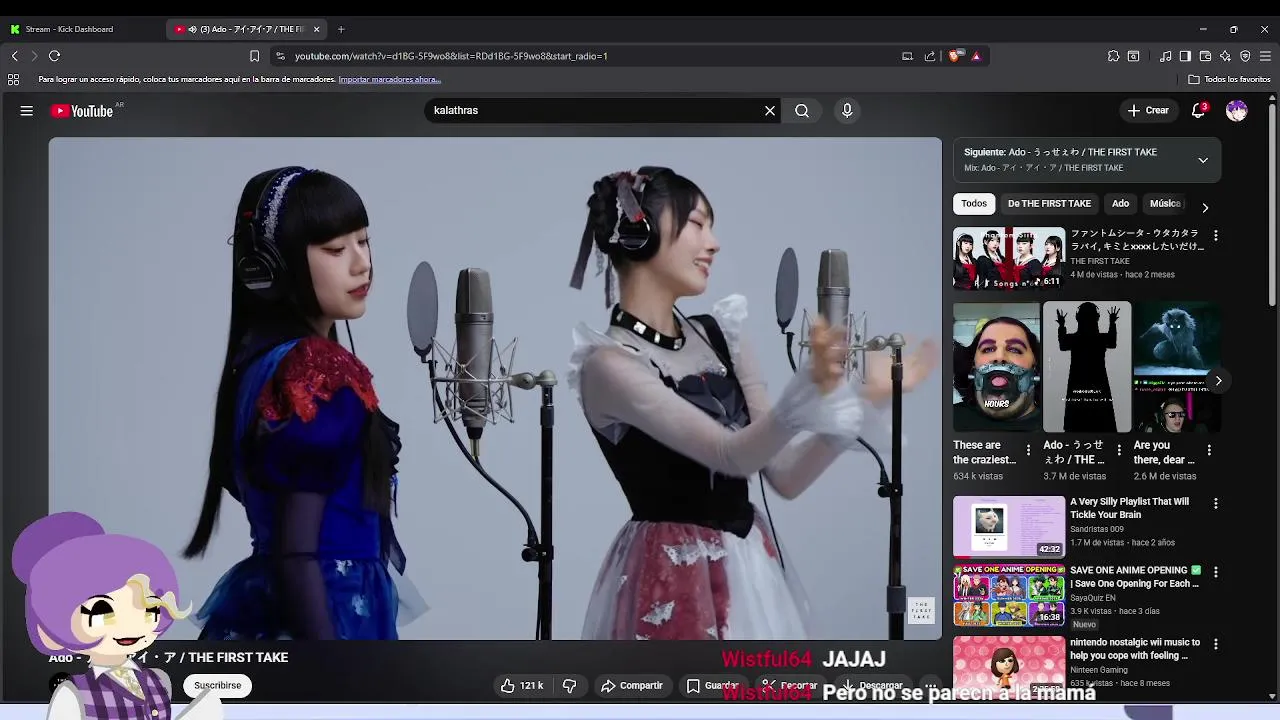
Task: Open the browser main menu
Action: (x=1265, y=56)
